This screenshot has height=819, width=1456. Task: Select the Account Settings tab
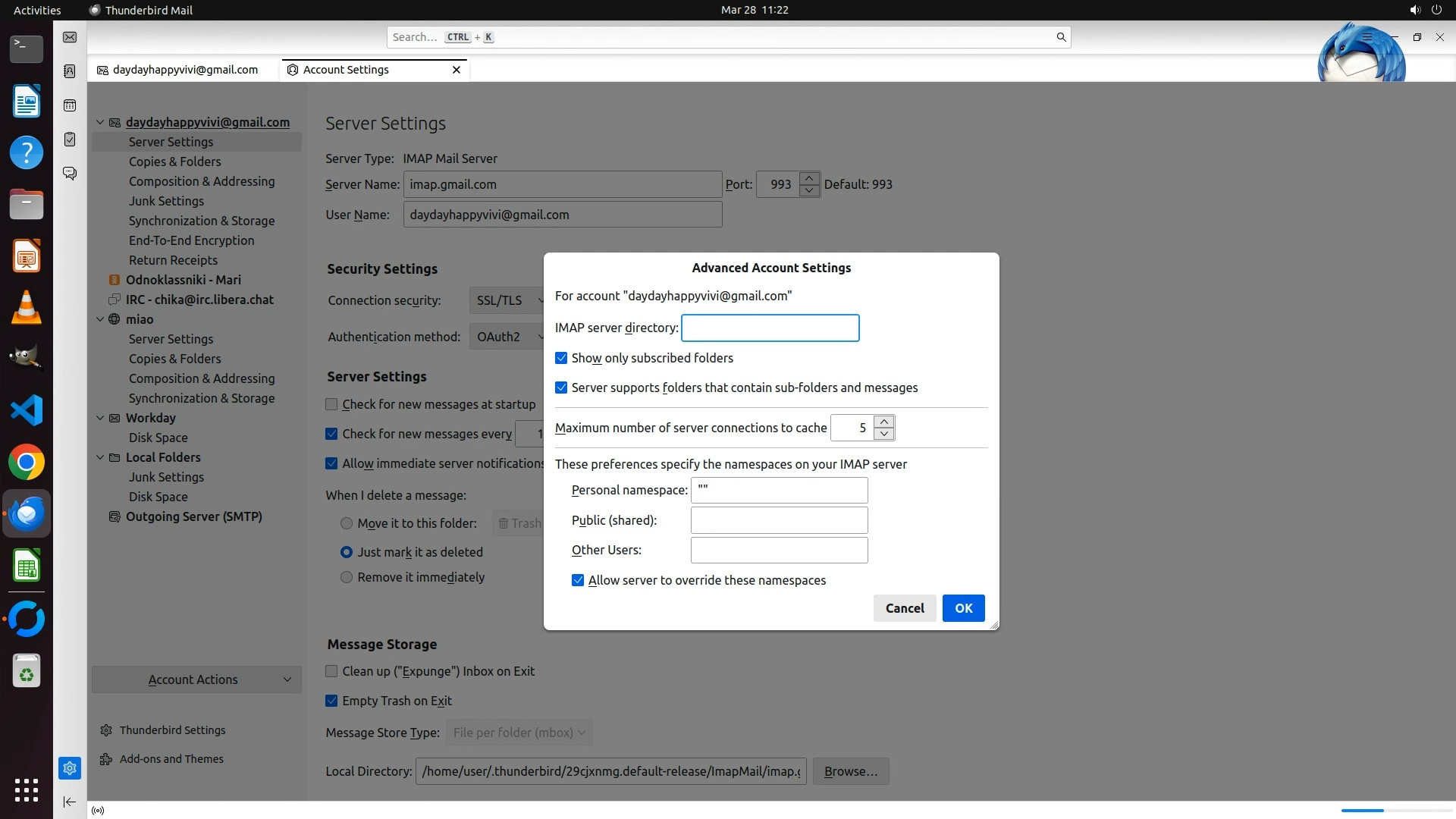tap(346, 70)
